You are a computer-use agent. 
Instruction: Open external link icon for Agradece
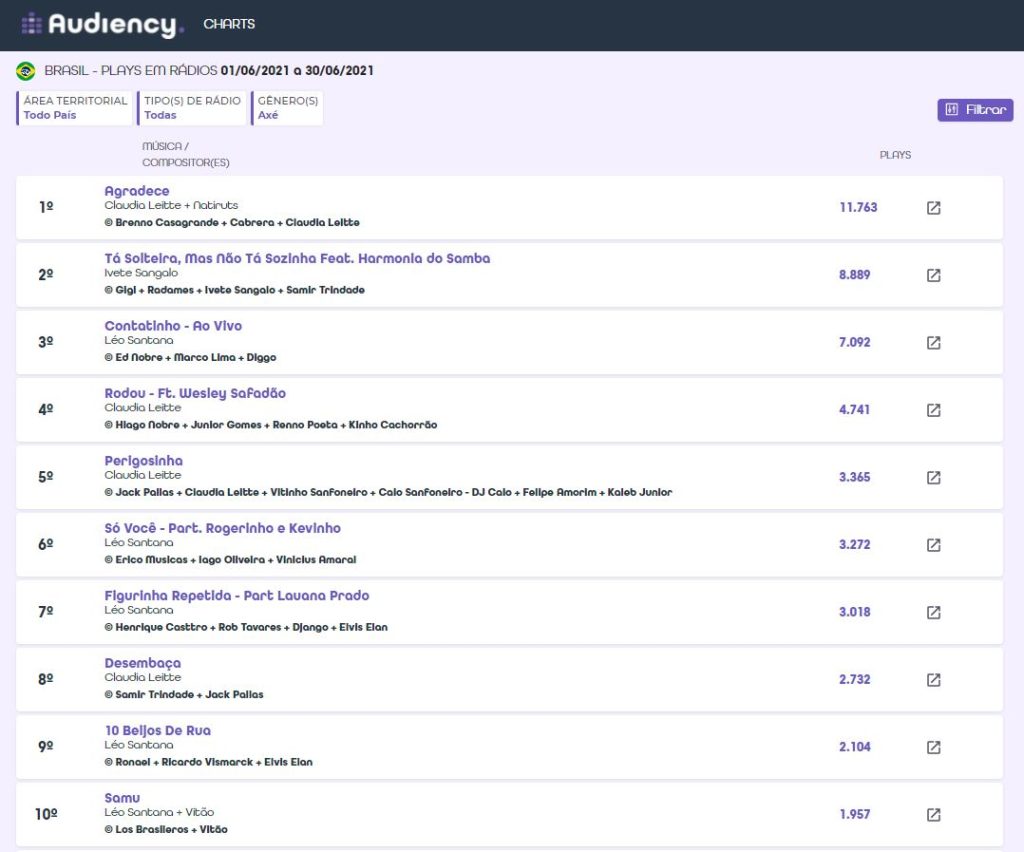point(933,208)
